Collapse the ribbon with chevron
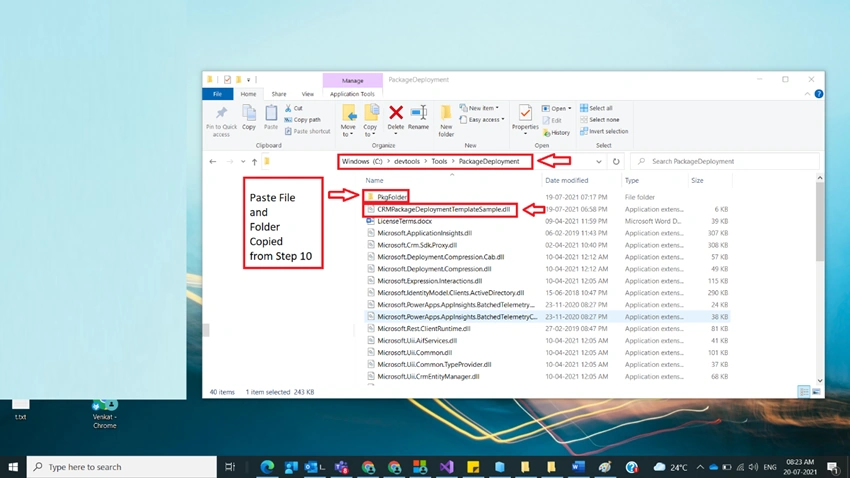 pos(807,94)
